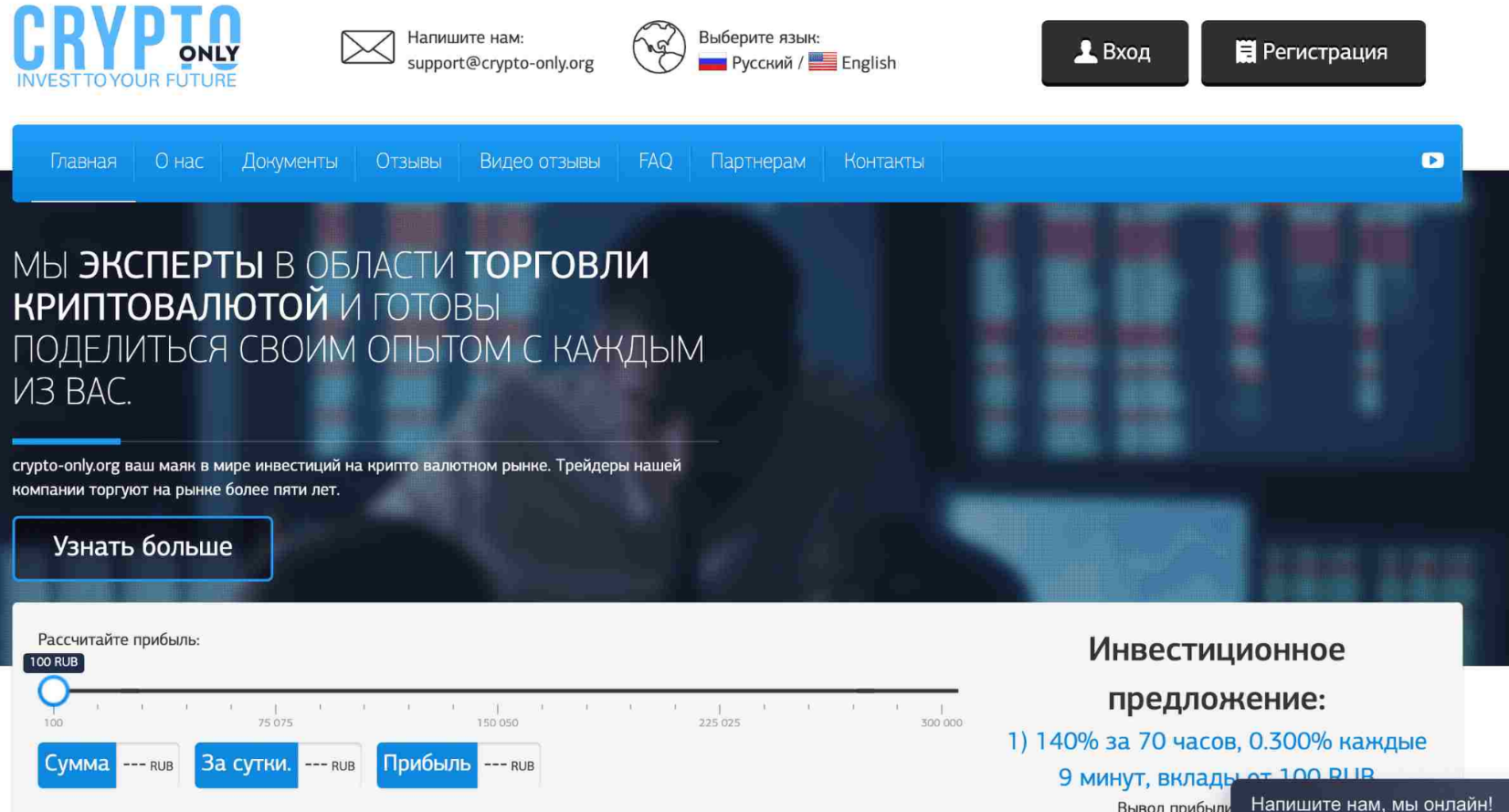
Task: Open the Главная menu item
Action: point(83,162)
